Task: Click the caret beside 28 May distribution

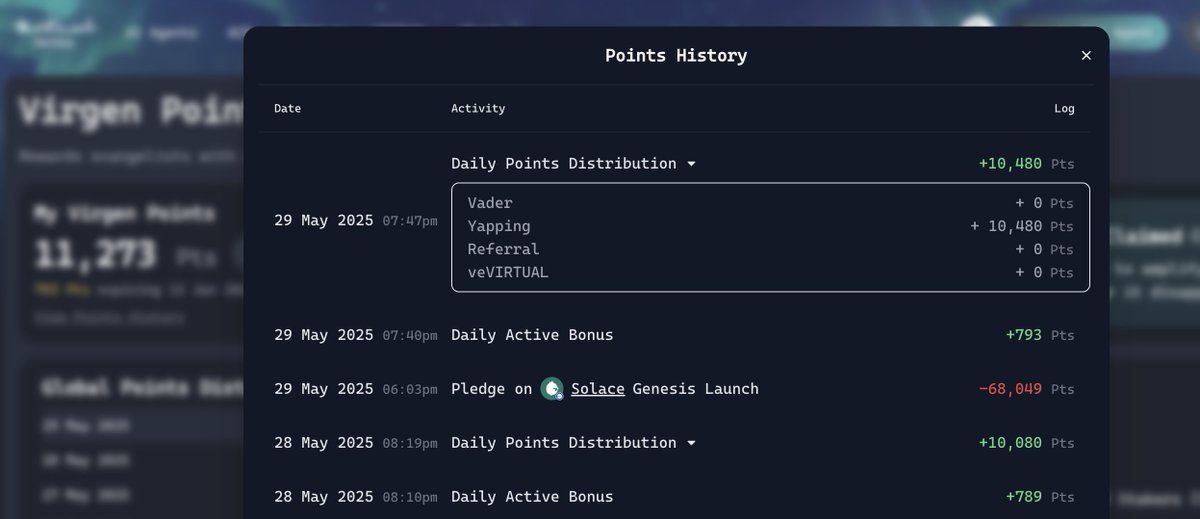Action: click(691, 443)
